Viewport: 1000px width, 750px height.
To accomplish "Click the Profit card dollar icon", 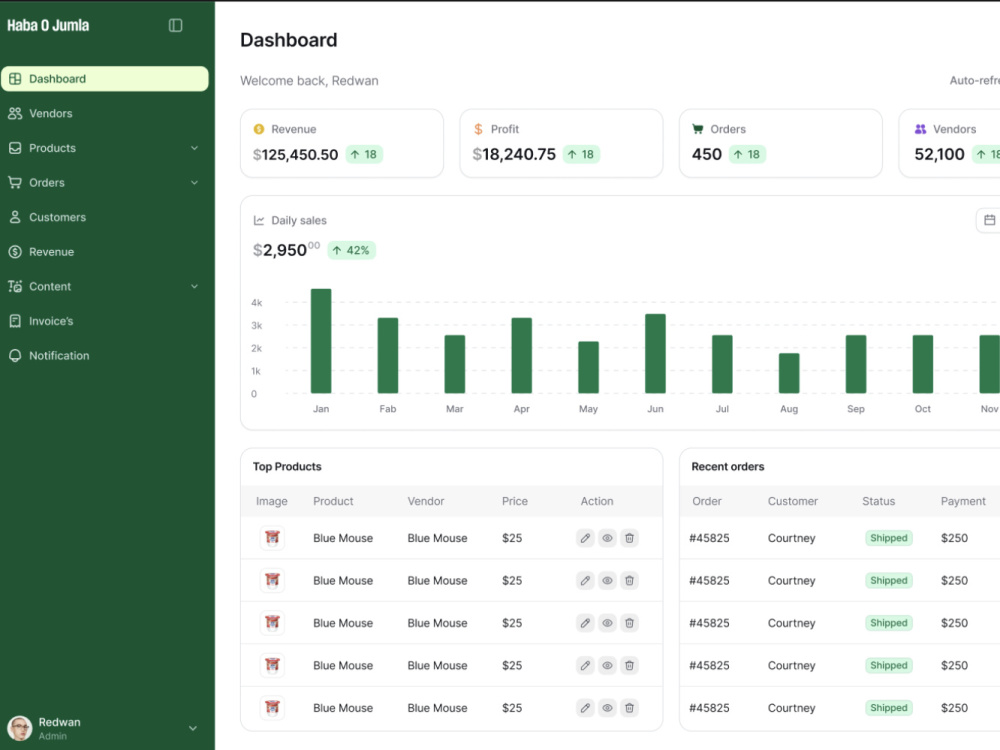I will [478, 129].
